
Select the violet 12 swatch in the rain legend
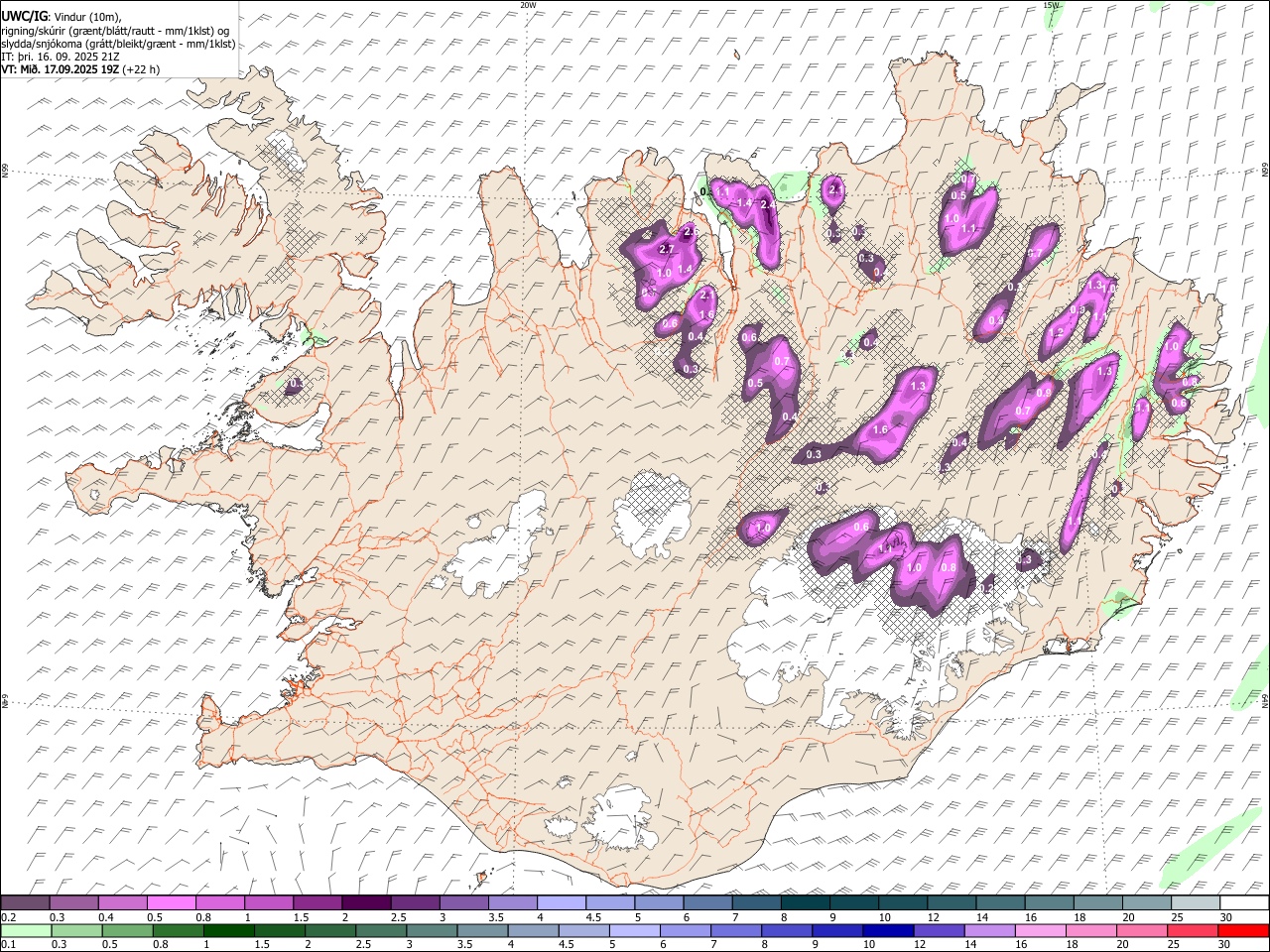click(941, 930)
